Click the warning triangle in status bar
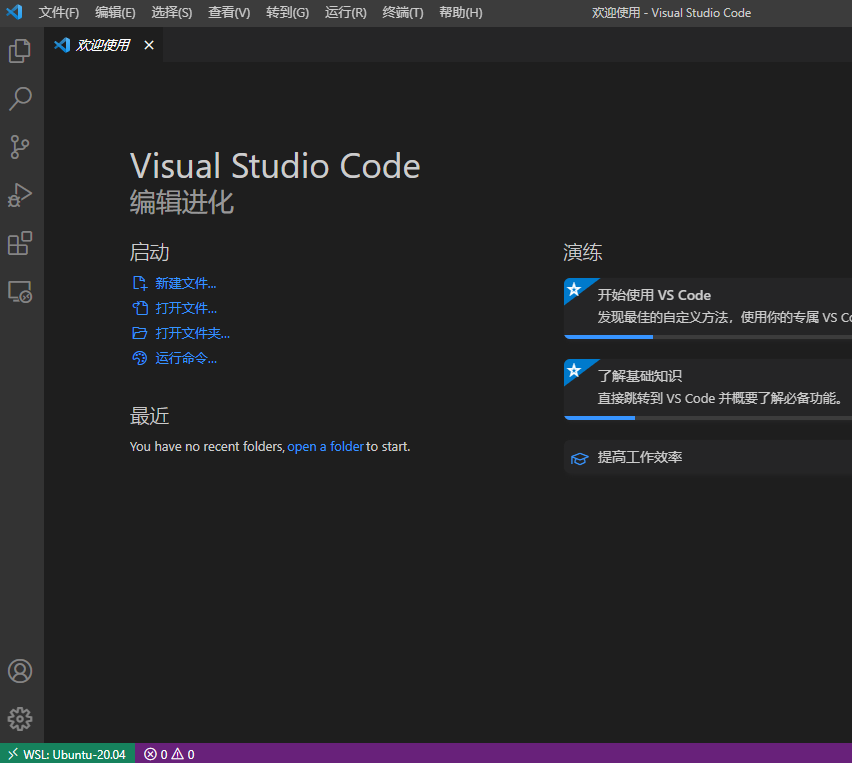The height and width of the screenshot is (763, 852). (178, 754)
